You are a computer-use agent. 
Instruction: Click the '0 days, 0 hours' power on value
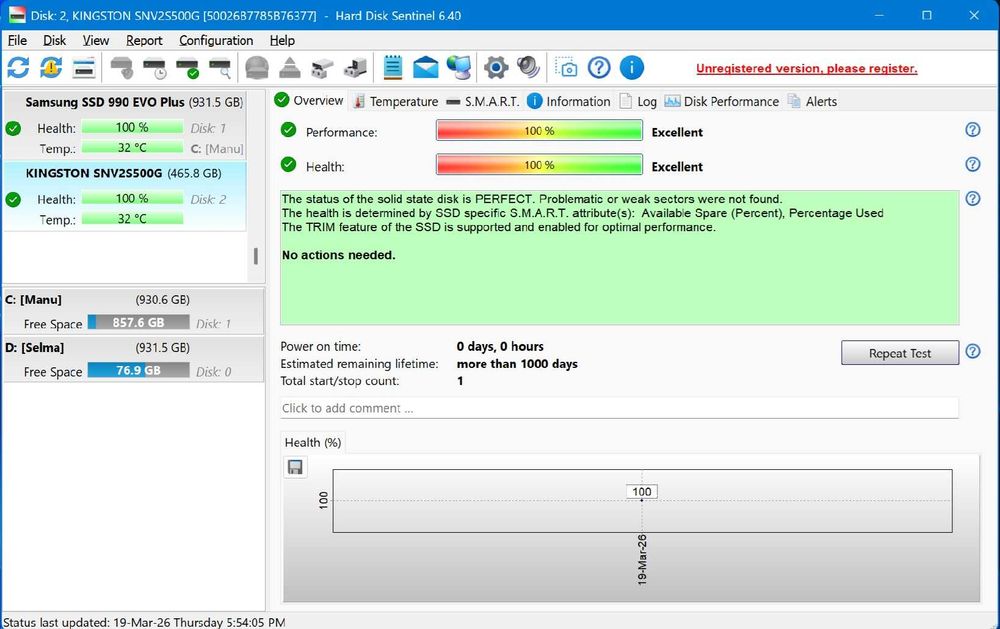[x=500, y=346]
